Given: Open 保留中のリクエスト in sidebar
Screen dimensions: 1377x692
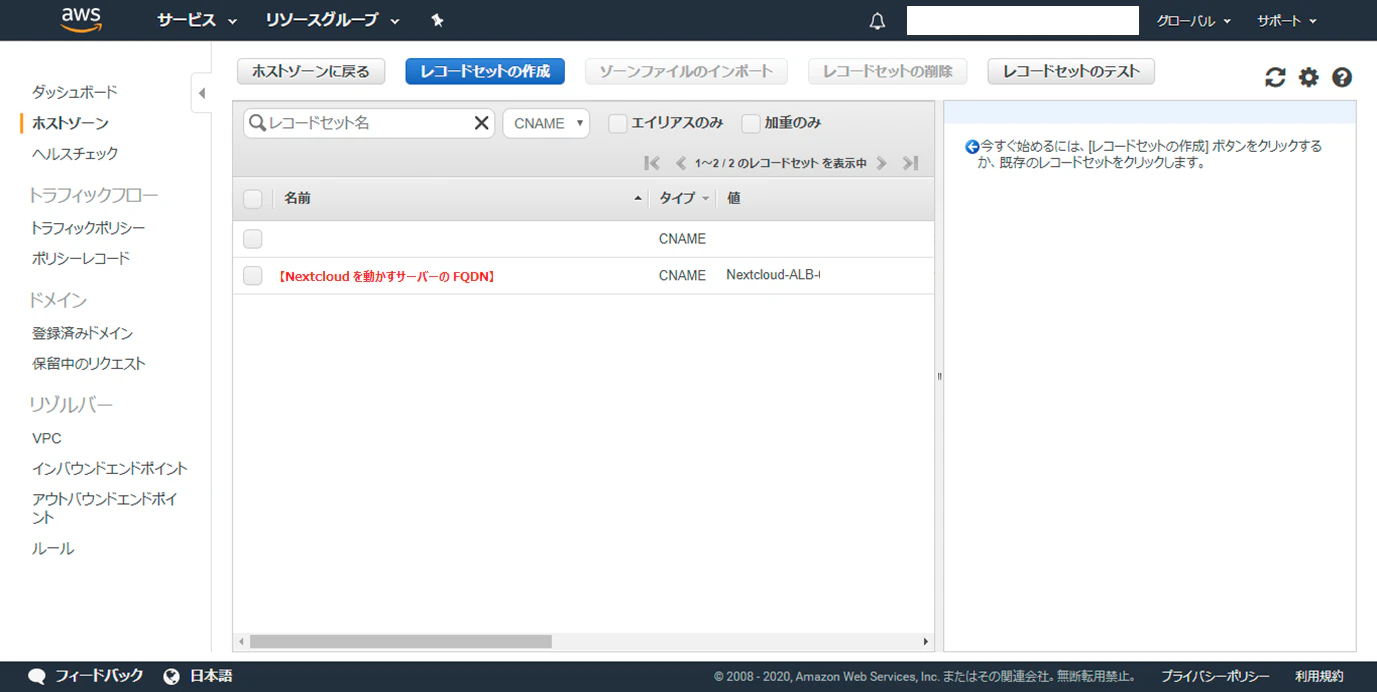Looking at the screenshot, I should click(x=89, y=363).
